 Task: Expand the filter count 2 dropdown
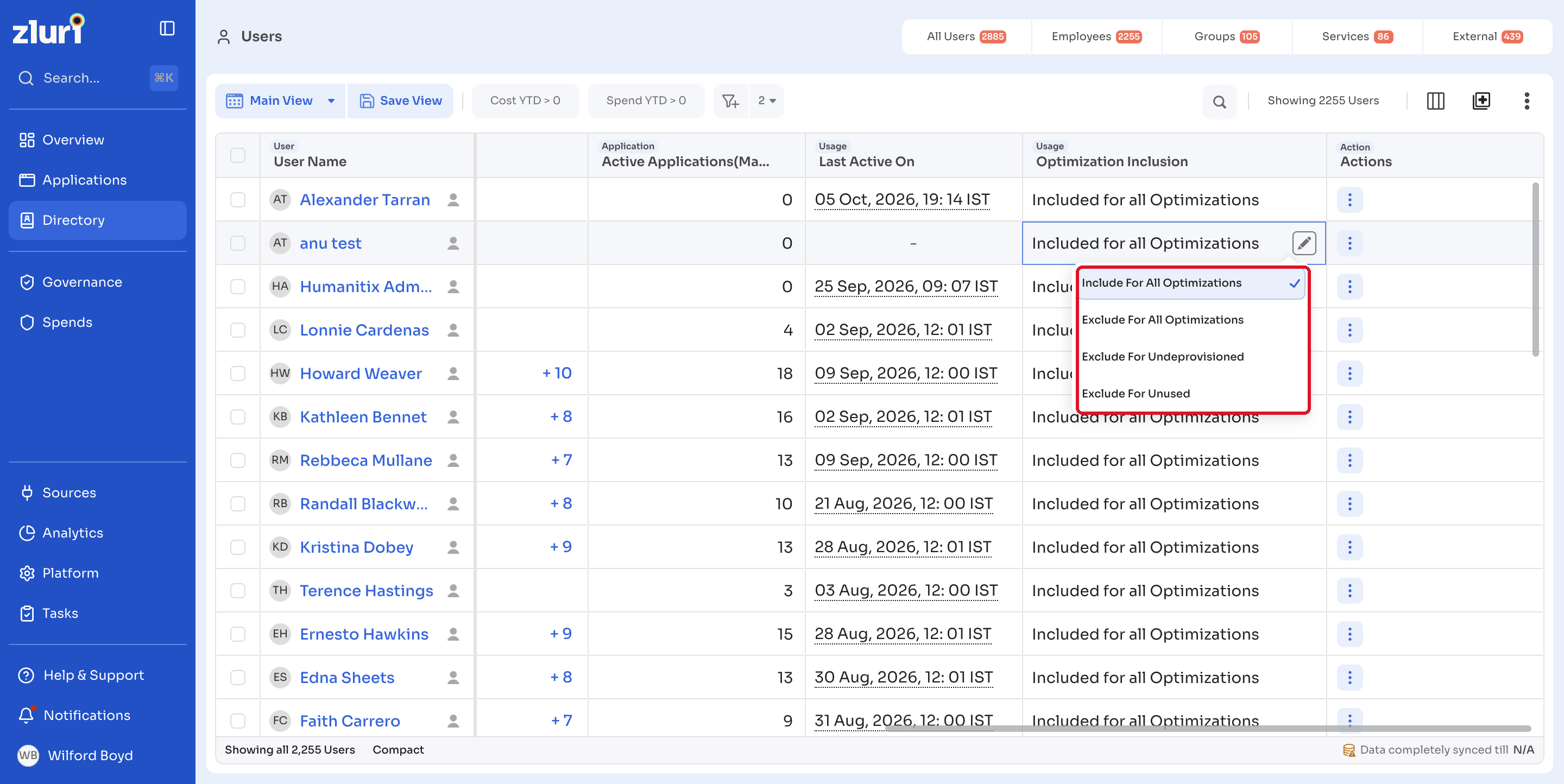[x=766, y=101]
